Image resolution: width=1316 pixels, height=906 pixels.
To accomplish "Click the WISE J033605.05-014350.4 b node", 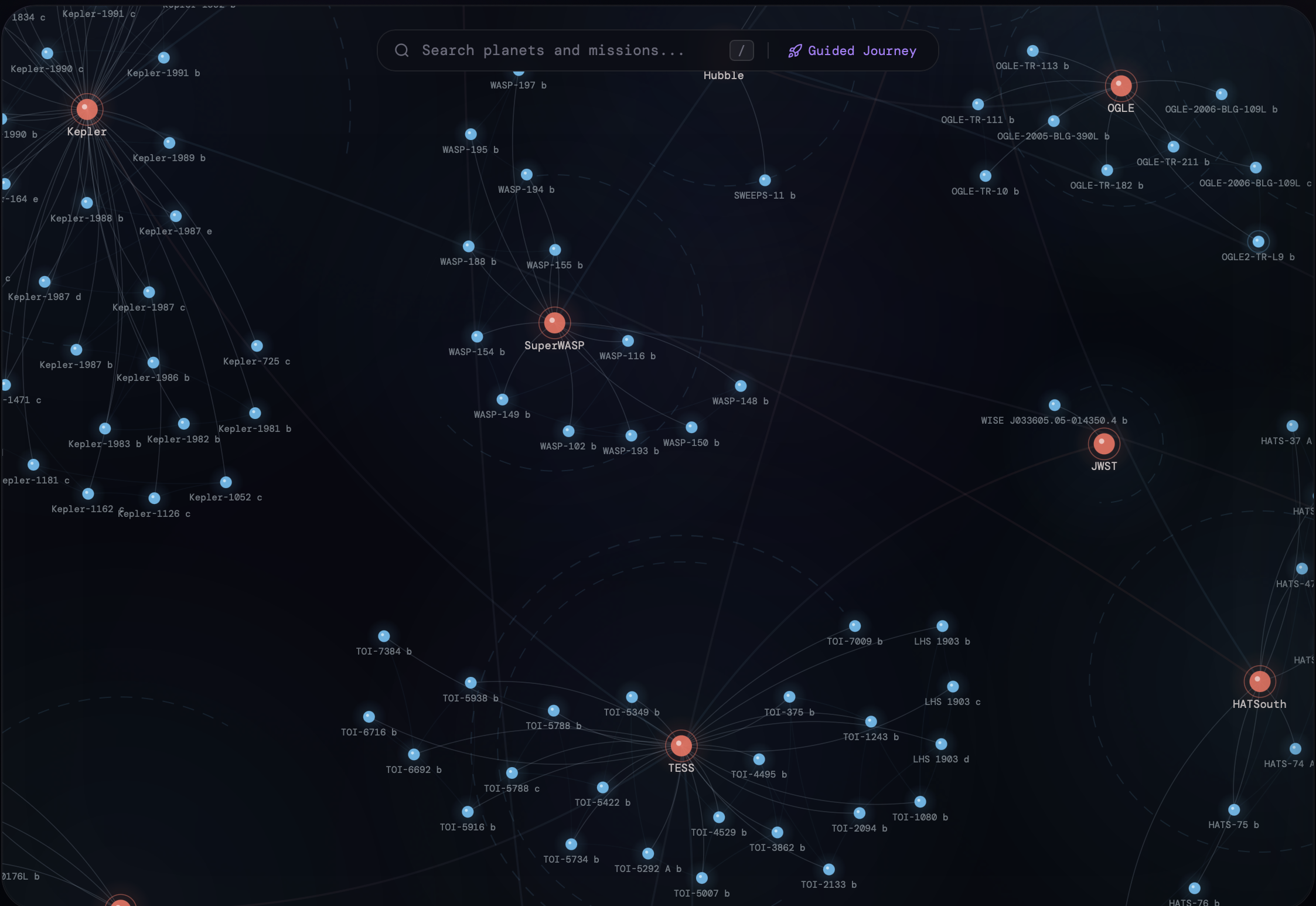I will tap(1054, 405).
